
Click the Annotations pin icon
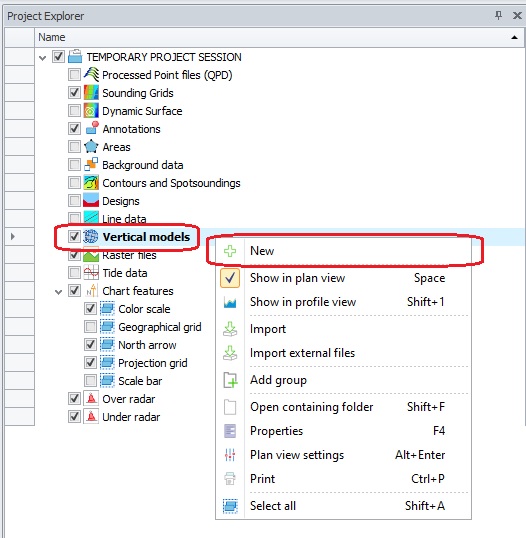[92, 128]
